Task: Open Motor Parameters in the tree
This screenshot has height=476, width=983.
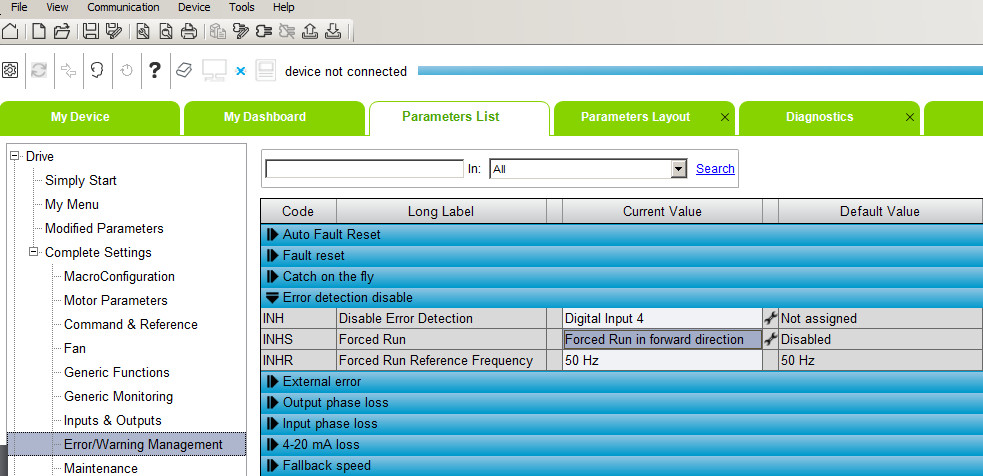Action: 115,300
